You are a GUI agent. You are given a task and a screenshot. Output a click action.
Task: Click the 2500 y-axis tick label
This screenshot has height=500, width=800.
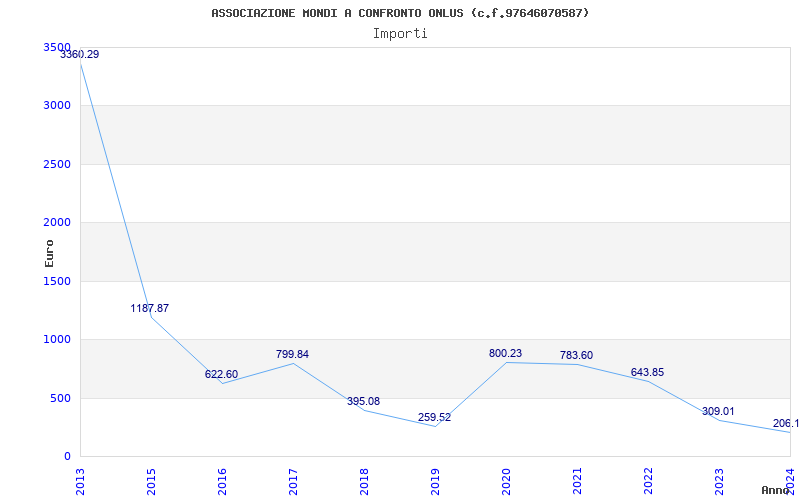point(57,164)
